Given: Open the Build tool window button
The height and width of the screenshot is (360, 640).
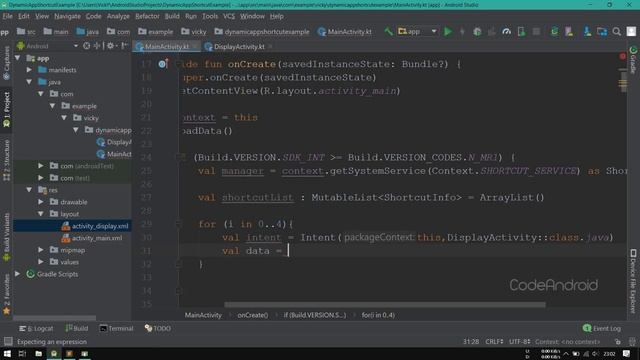Looking at the screenshot, I should [x=77, y=328].
